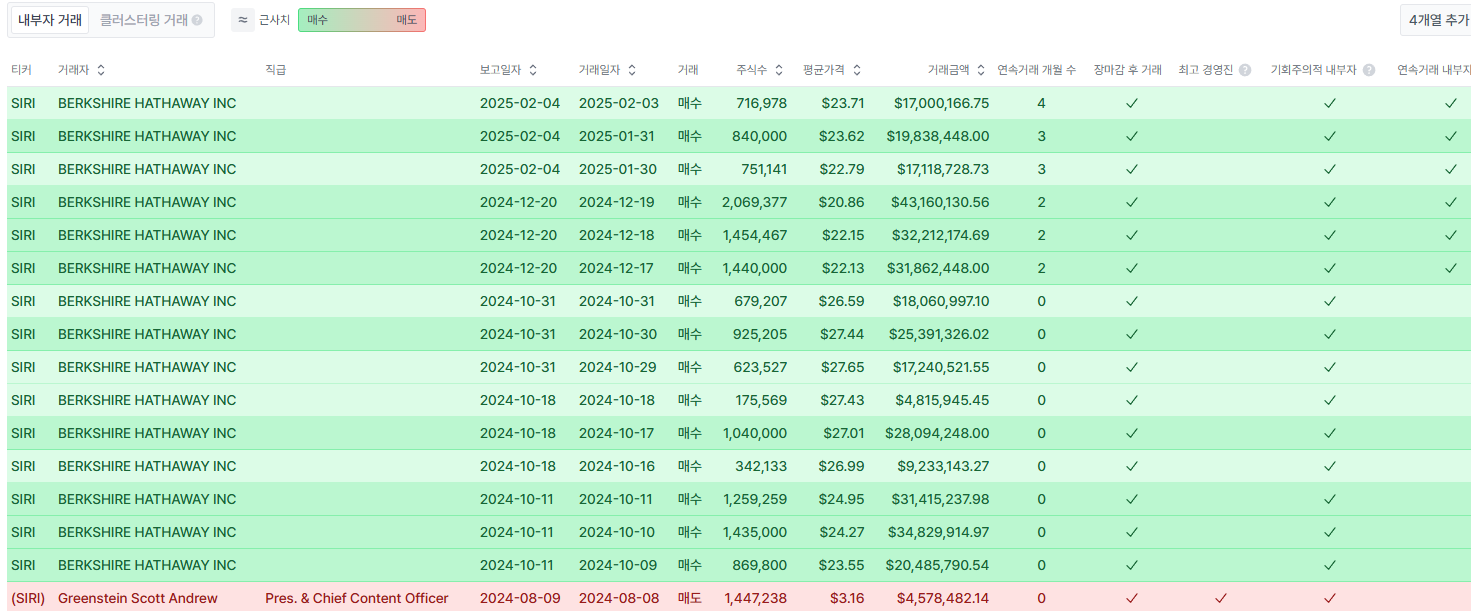Sort by 주식수 column arrows
Viewport: 1471px width, 611px height.
tap(779, 70)
